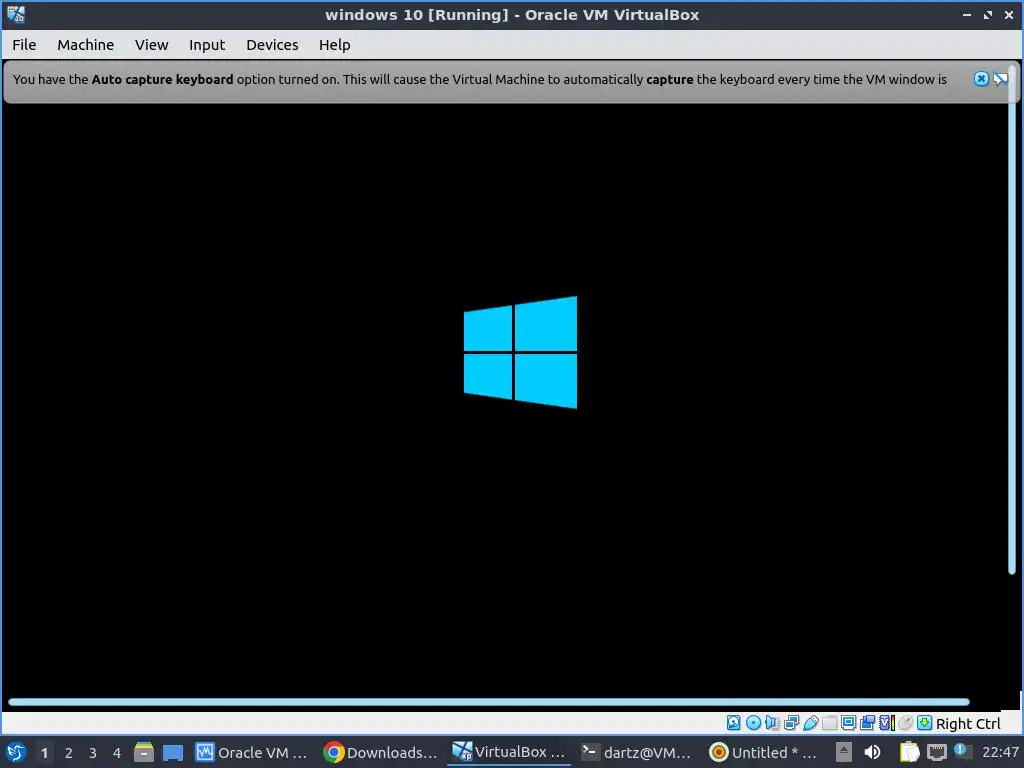Open the View menu
The height and width of the screenshot is (768, 1024).
(x=152, y=45)
